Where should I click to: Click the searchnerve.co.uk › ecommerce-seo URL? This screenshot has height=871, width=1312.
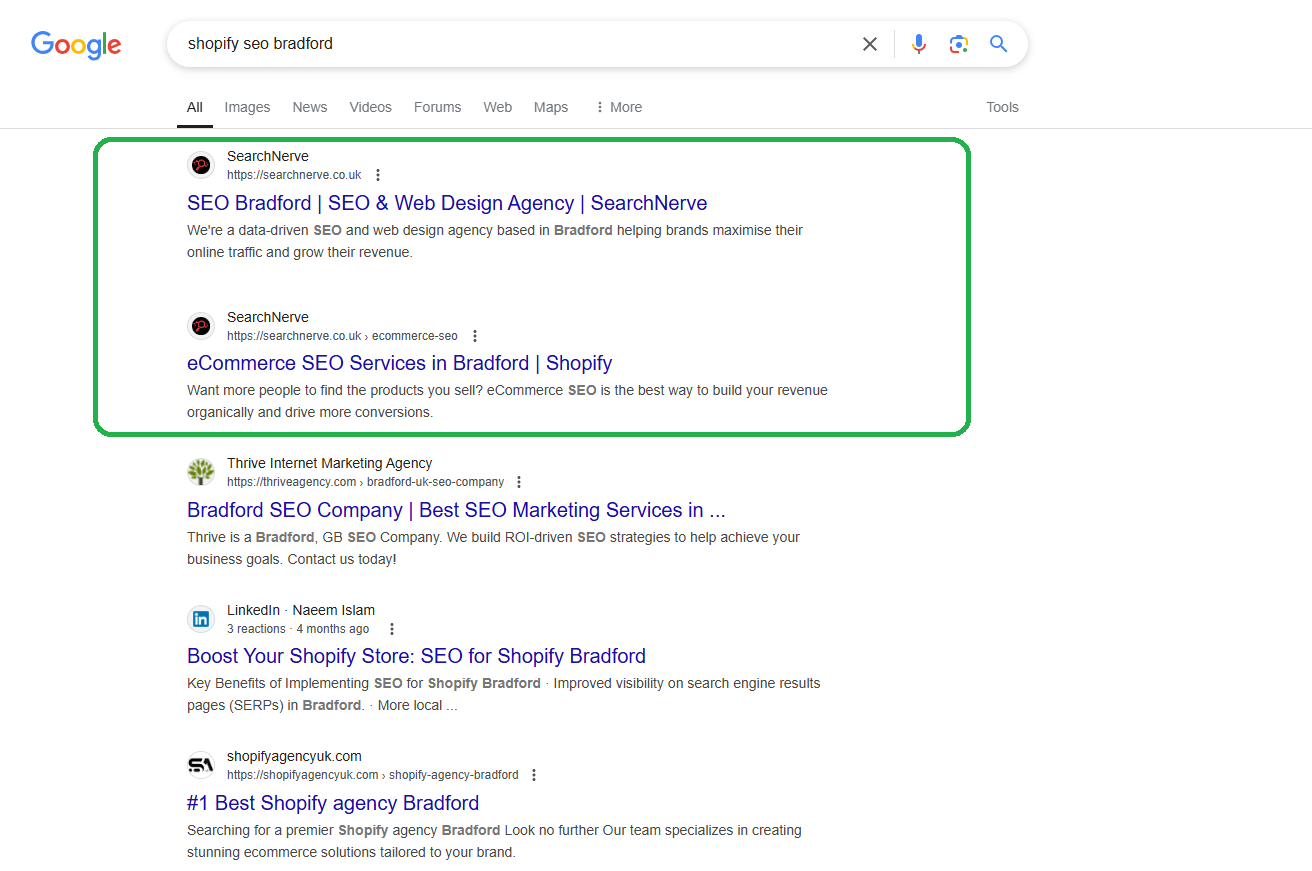point(342,336)
